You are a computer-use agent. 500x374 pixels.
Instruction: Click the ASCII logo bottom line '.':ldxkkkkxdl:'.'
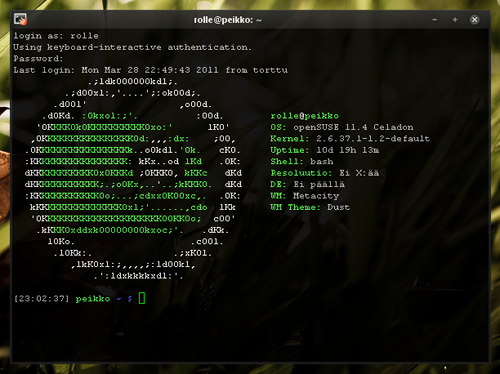(138, 276)
